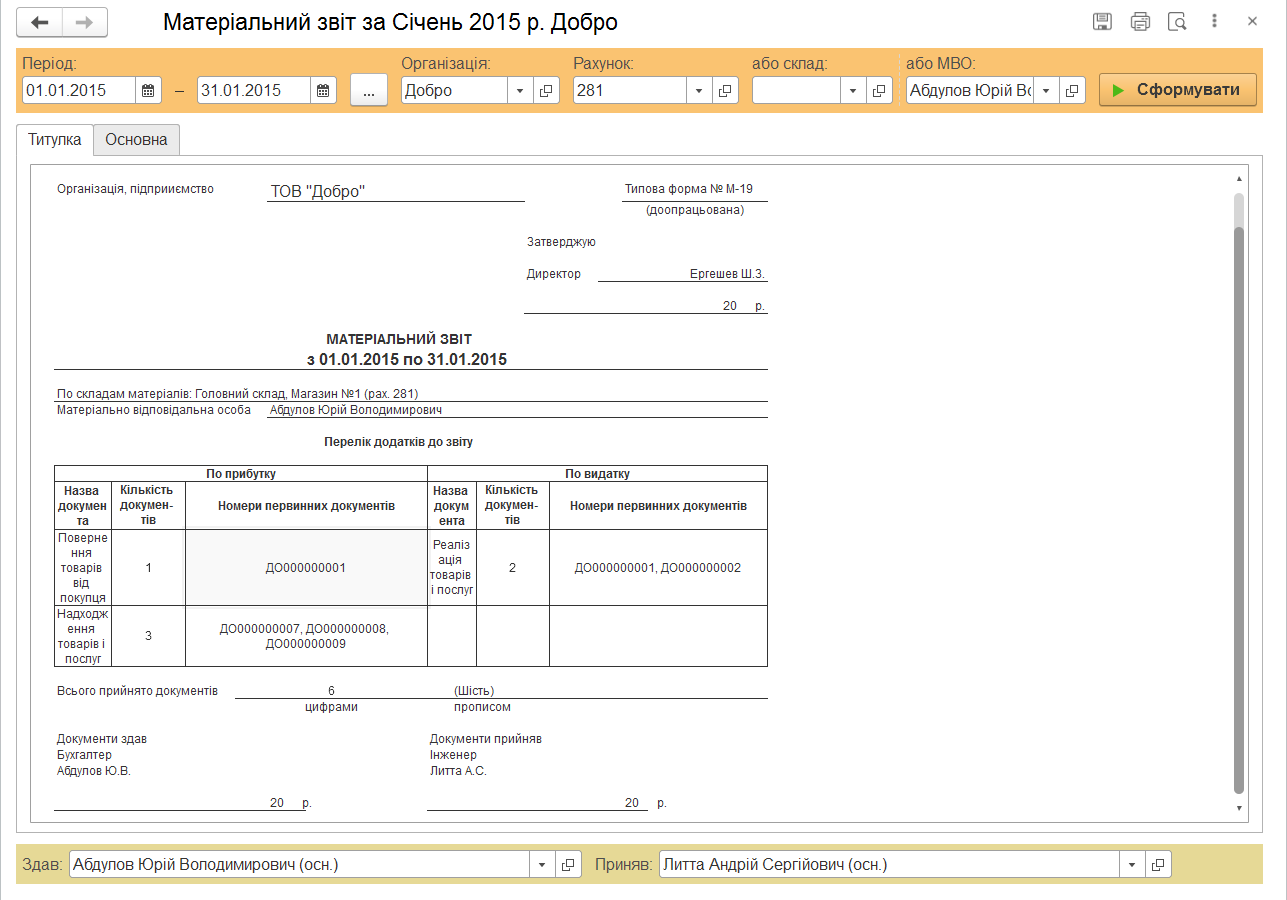The height and width of the screenshot is (900, 1287).
Task: Click the heading Перелік додатків до звіту
Action: point(398,441)
